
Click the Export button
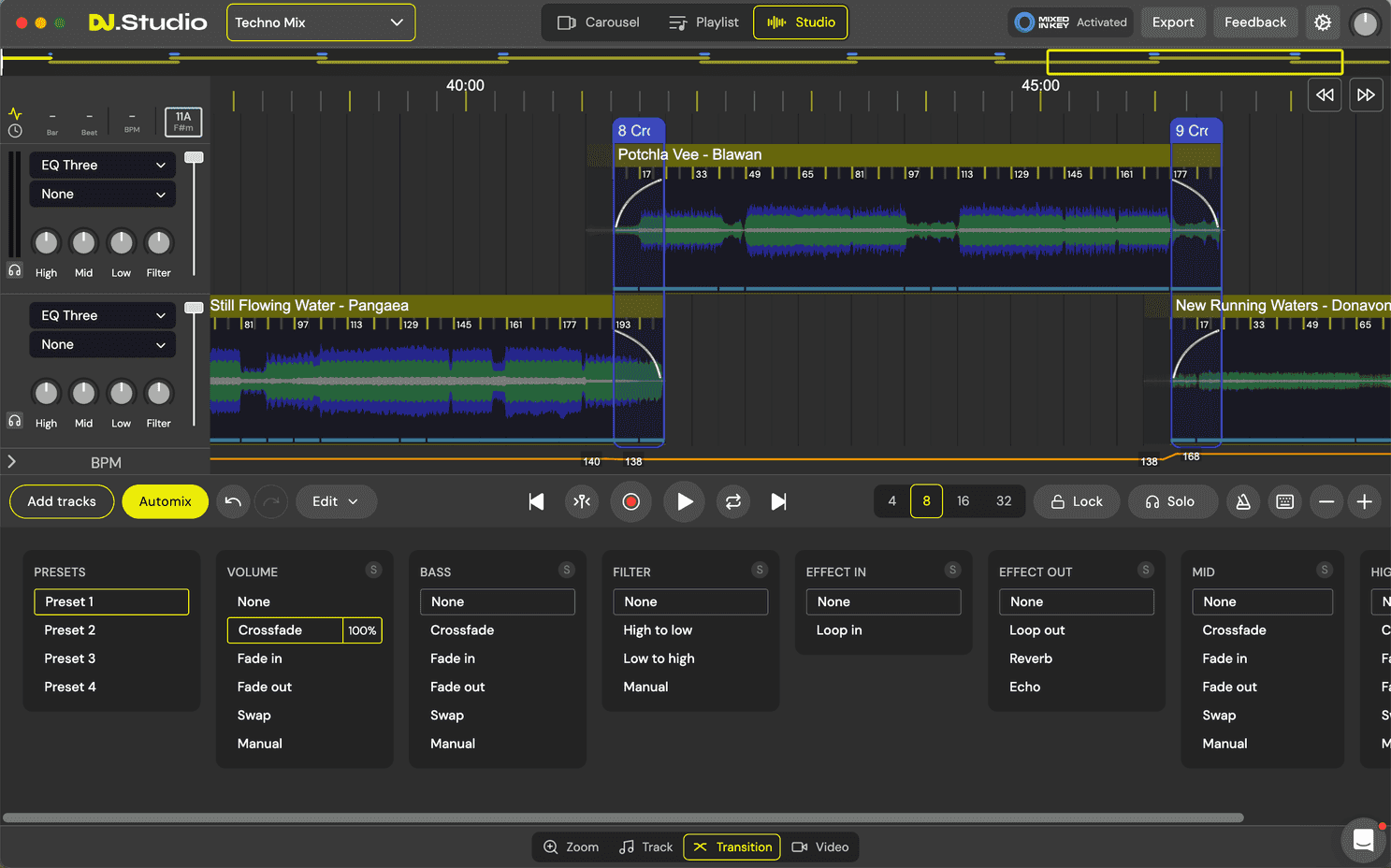(x=1173, y=22)
